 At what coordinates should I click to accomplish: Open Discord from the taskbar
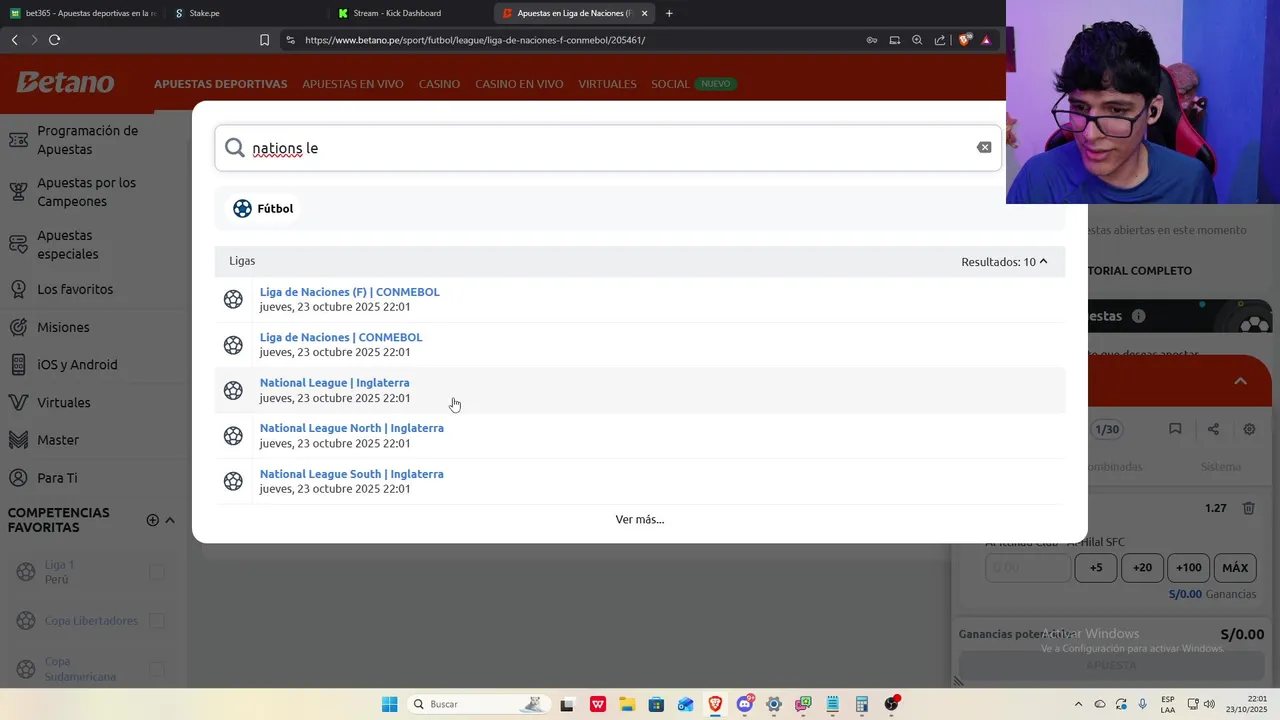[745, 704]
